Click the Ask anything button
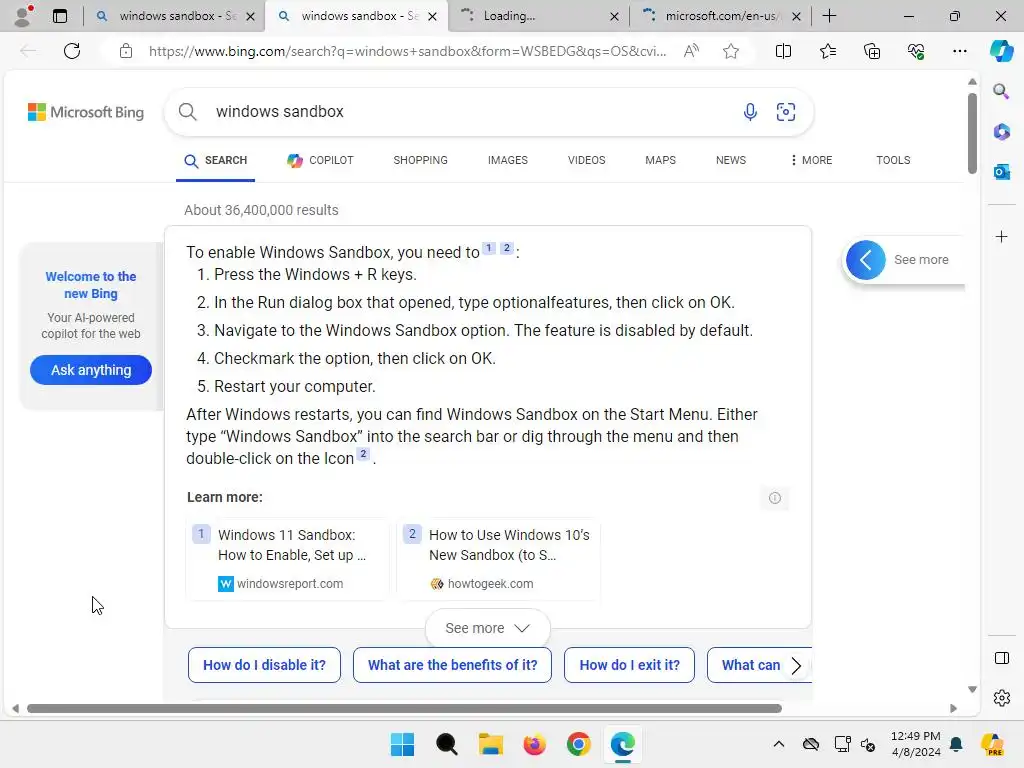 tap(91, 370)
